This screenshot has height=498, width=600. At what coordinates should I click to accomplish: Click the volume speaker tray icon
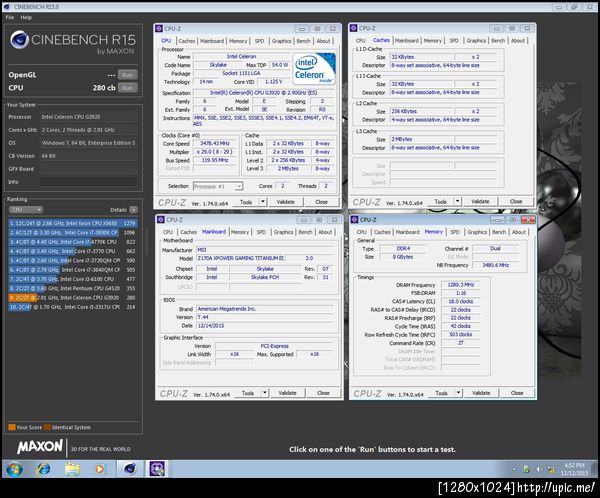tap(539, 469)
